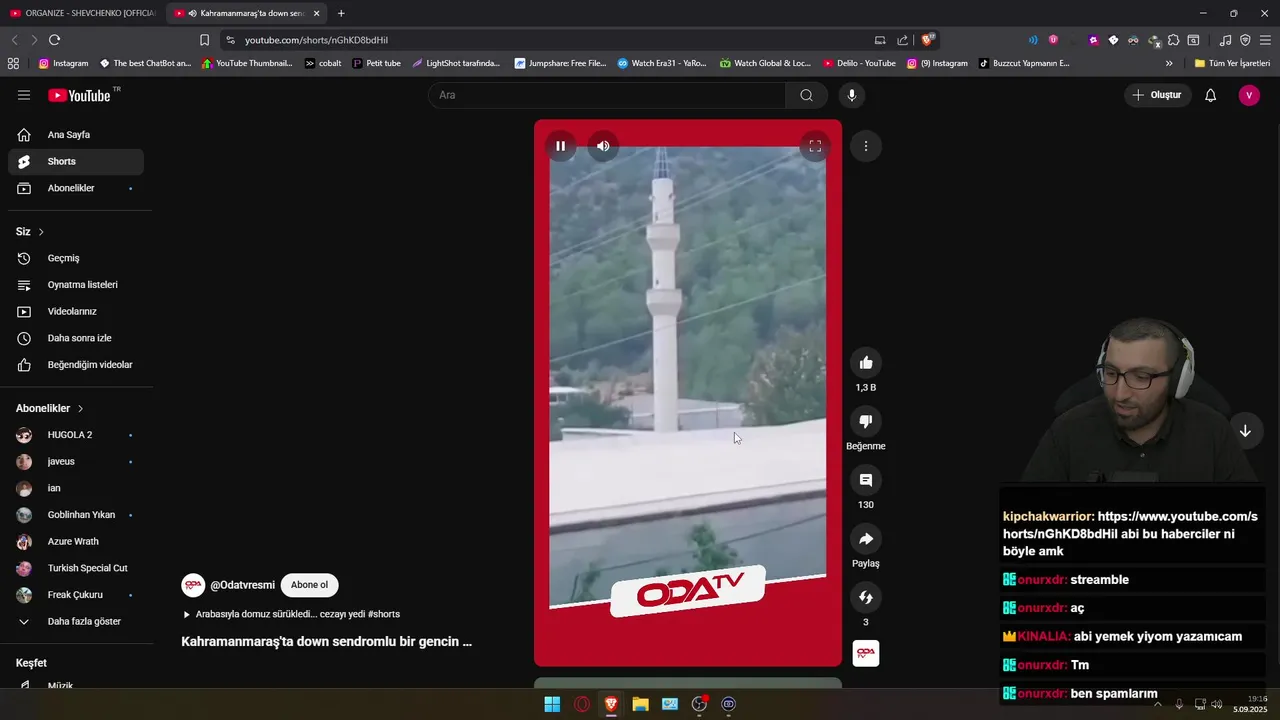Open Opera from the taskbar
Image resolution: width=1280 pixels, height=720 pixels.
coord(582,704)
